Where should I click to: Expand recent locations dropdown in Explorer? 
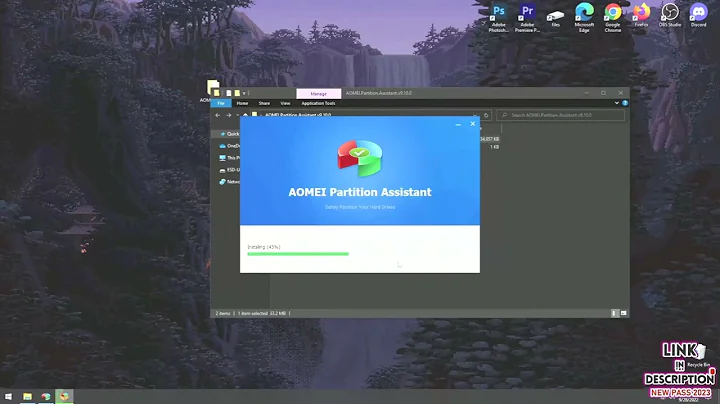pos(237,115)
